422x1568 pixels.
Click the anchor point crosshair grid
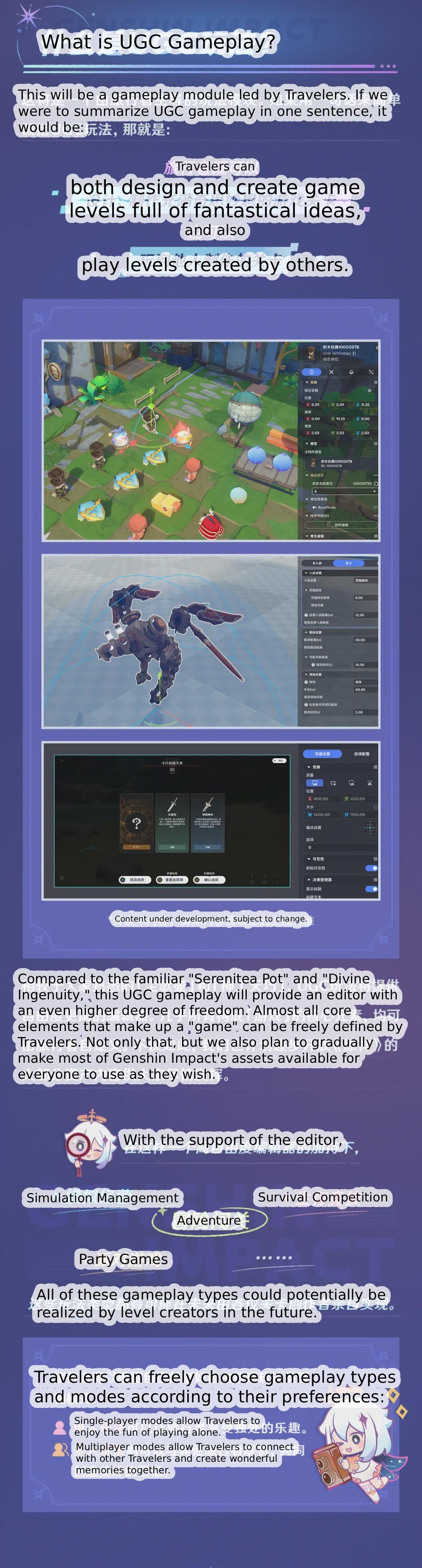pos(370,828)
